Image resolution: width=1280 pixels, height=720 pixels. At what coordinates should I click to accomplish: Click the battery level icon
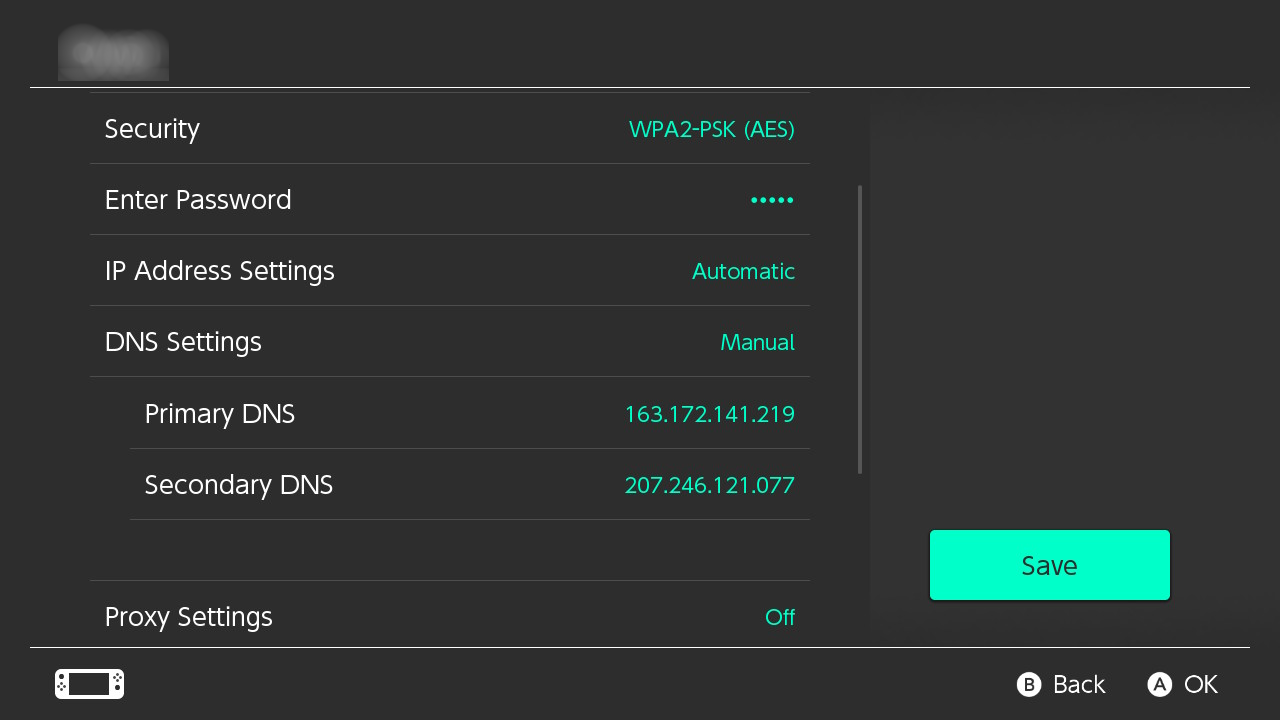click(x=89, y=684)
